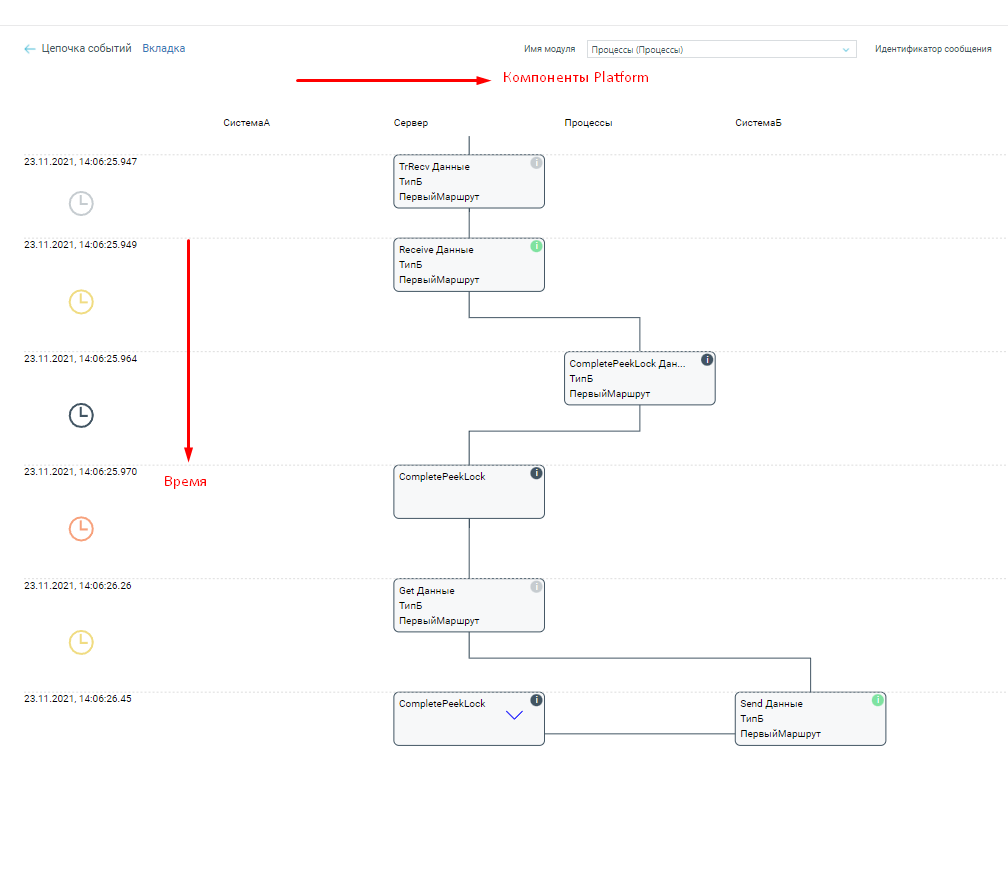Screen dimensions: 1008x888
Task: Go back via Цепочка событий label
Action: point(86,48)
